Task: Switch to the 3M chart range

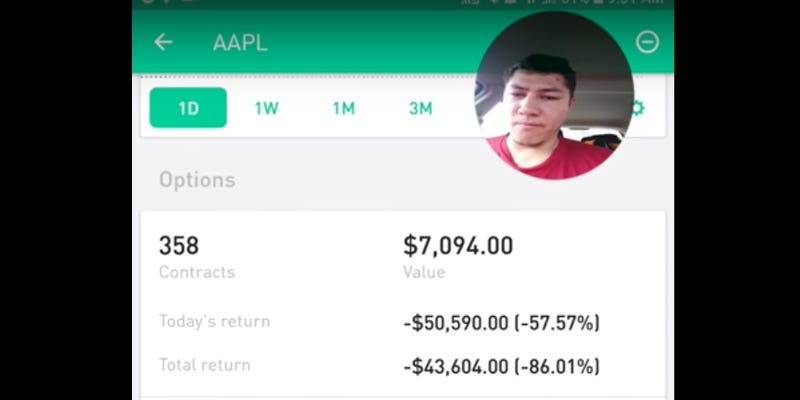Action: pos(421,108)
